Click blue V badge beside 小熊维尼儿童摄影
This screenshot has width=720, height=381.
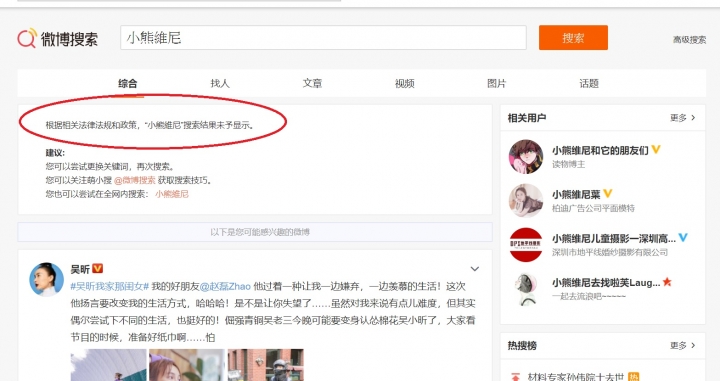tap(683, 238)
